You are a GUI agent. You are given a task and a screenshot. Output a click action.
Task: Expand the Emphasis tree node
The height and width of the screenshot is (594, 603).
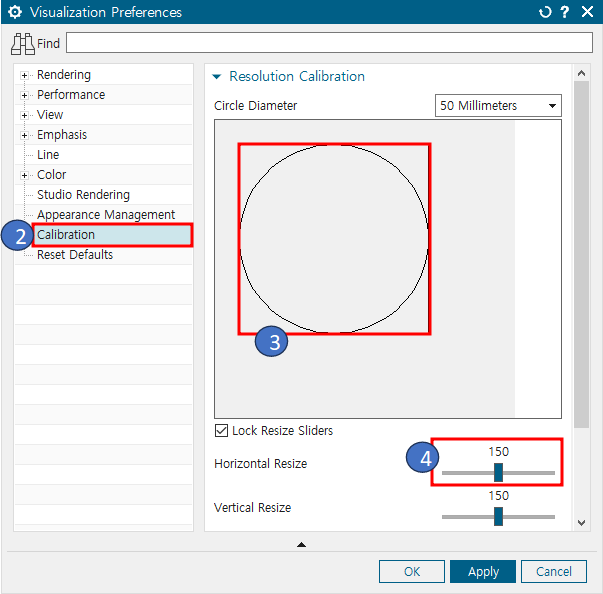tap(24, 135)
